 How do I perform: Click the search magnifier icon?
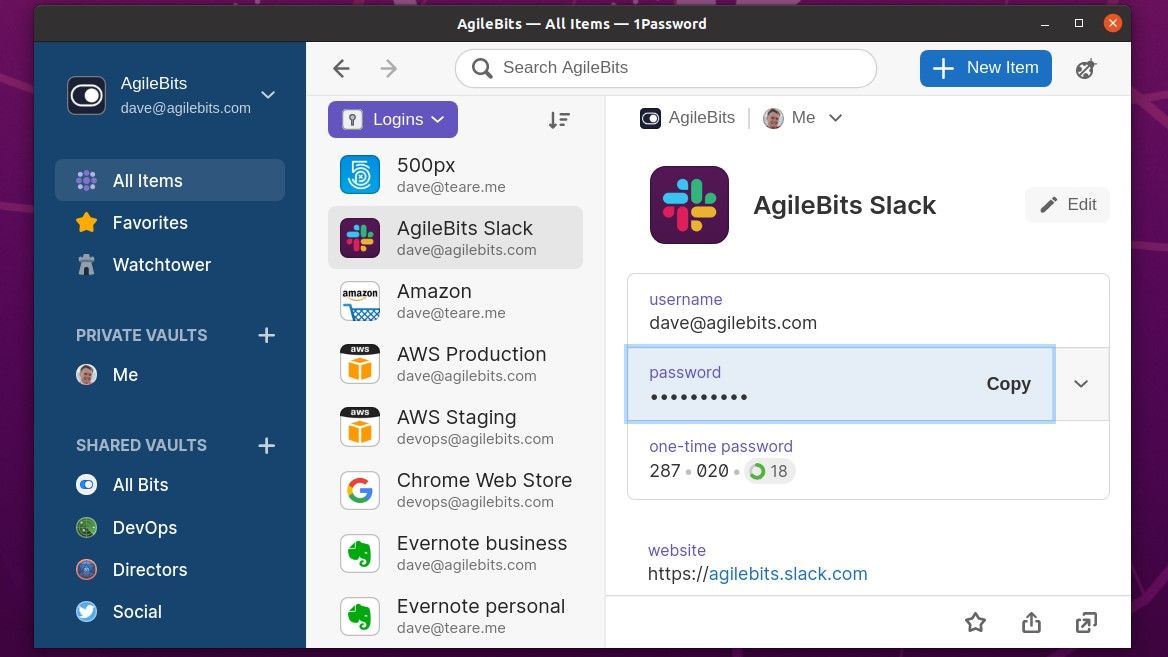pyautogui.click(x=482, y=69)
